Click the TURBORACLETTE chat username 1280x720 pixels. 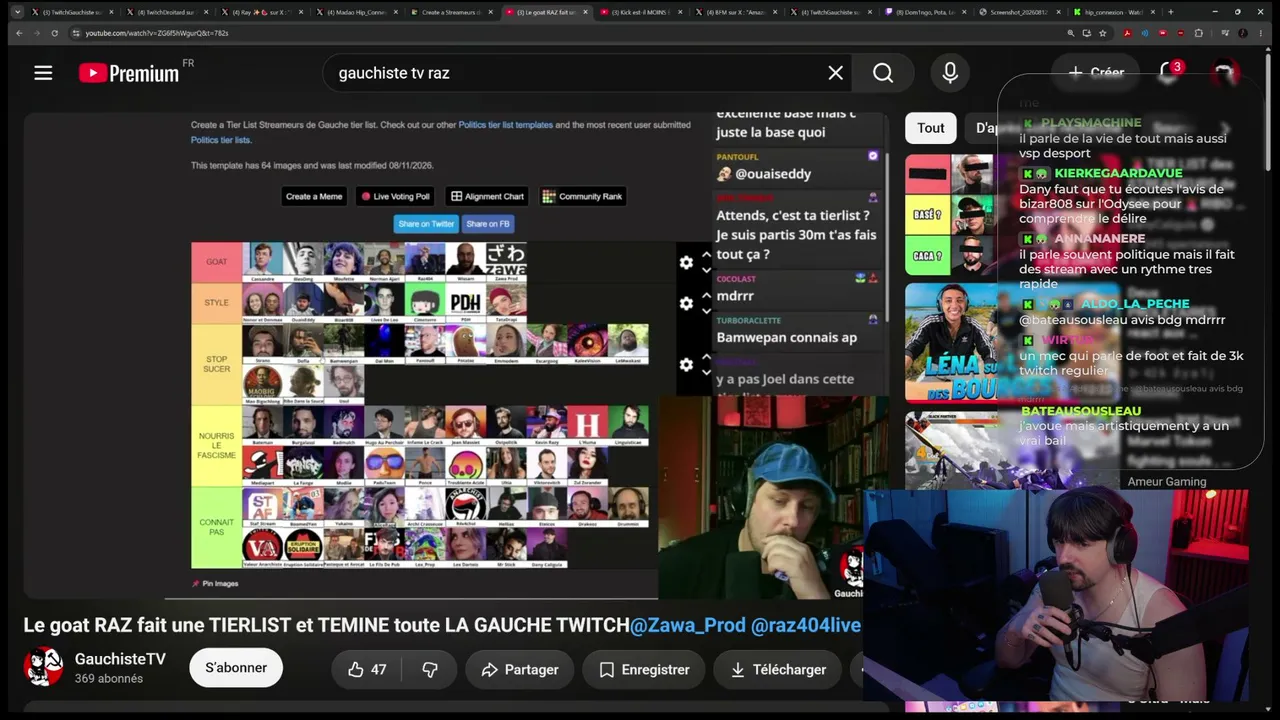[748, 320]
